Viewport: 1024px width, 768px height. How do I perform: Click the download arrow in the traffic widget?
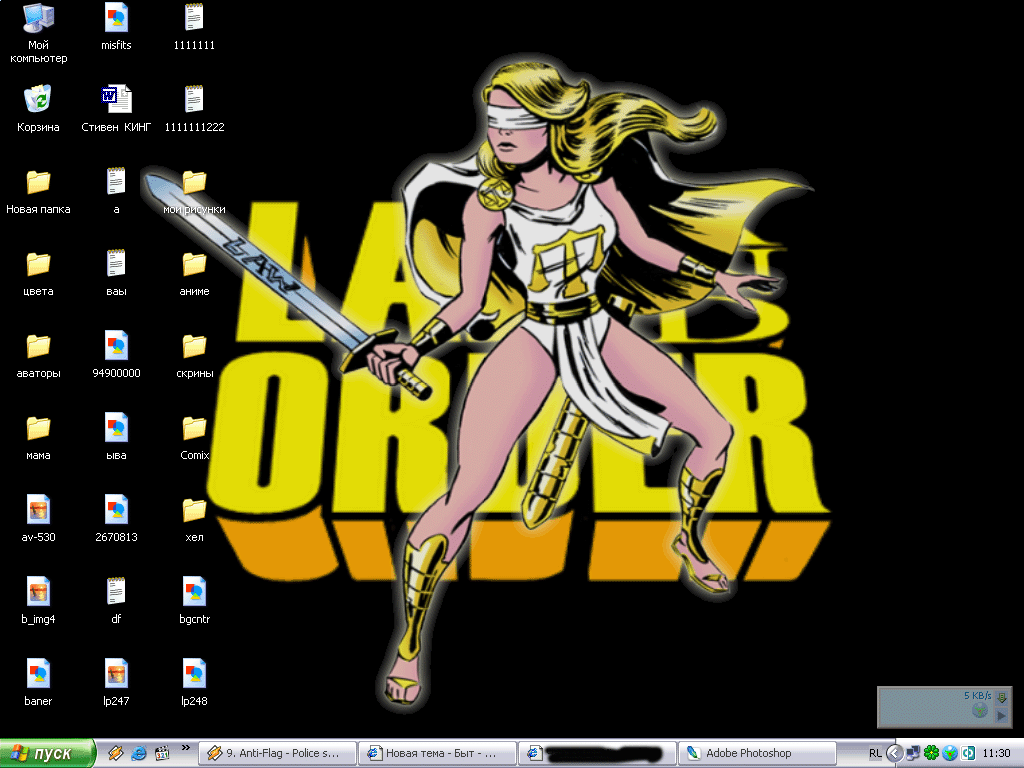(1000, 697)
